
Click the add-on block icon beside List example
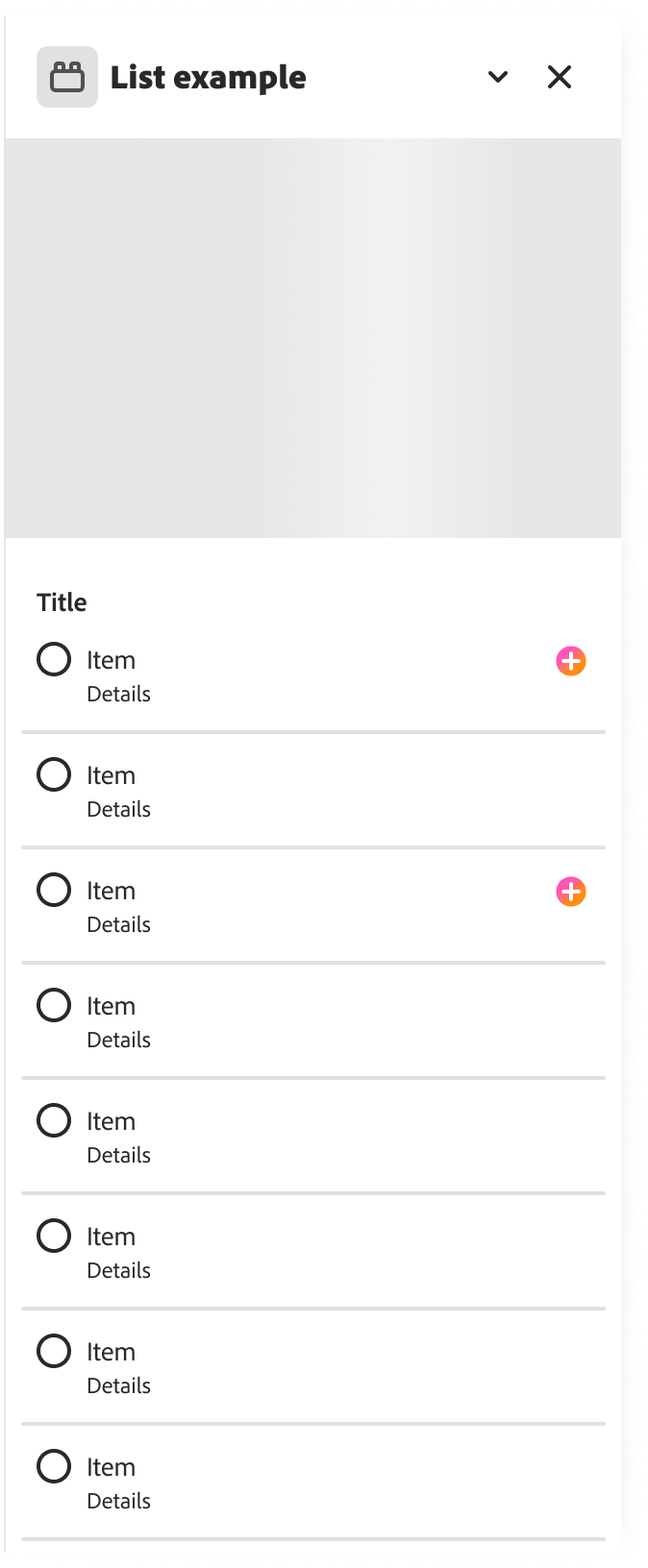(67, 77)
